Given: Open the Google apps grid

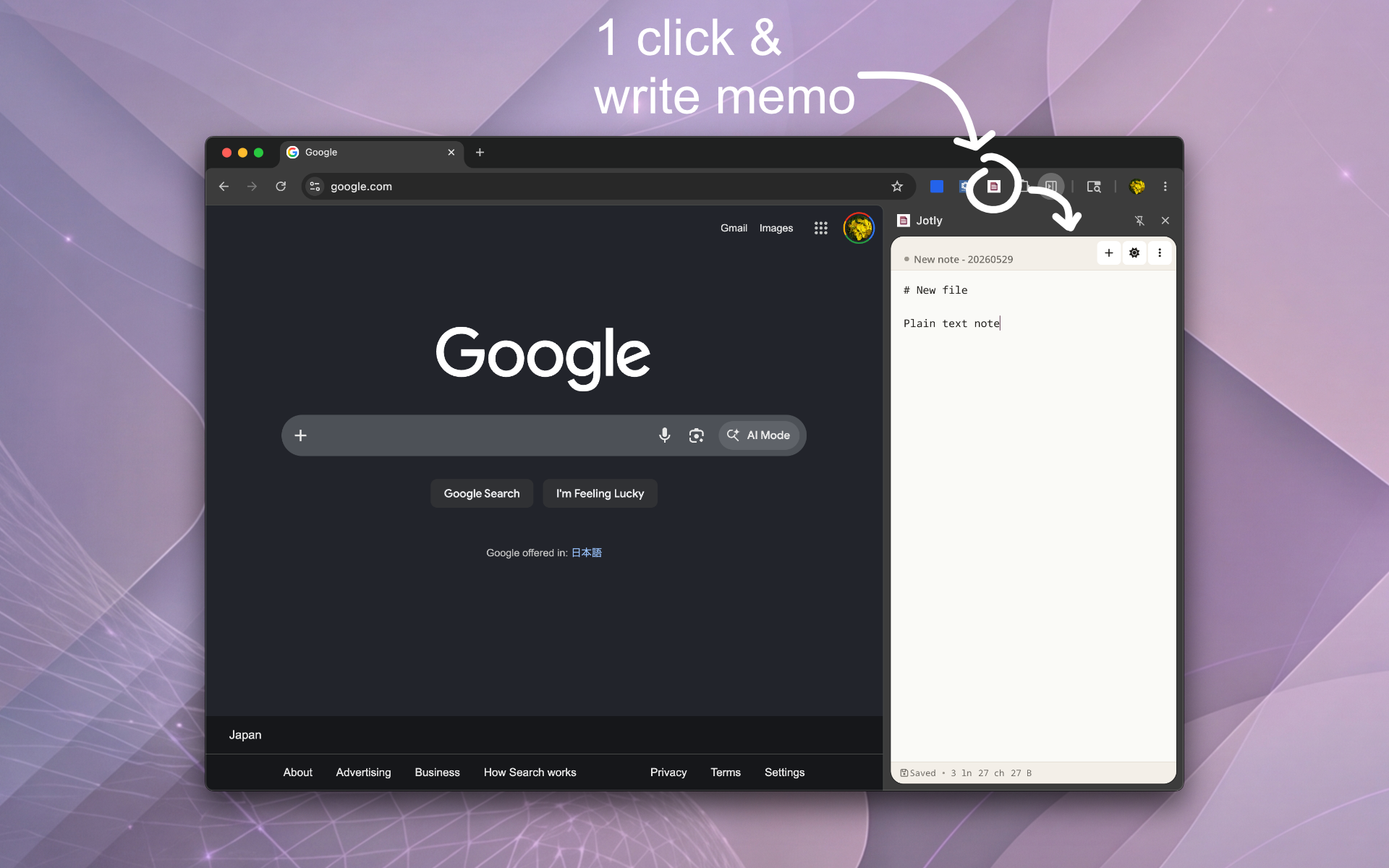Looking at the screenshot, I should [x=820, y=228].
